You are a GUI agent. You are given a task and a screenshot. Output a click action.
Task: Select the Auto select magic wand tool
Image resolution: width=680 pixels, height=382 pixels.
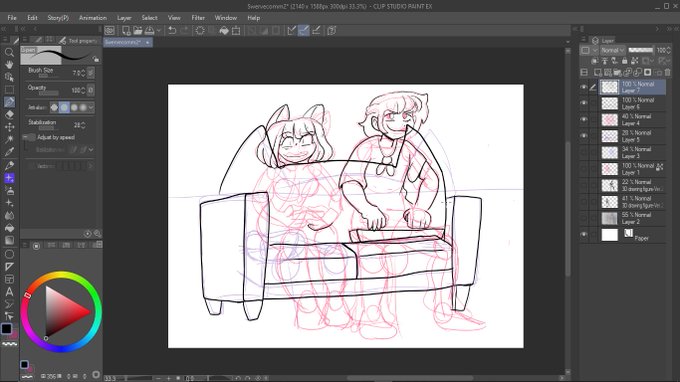[x=9, y=139]
